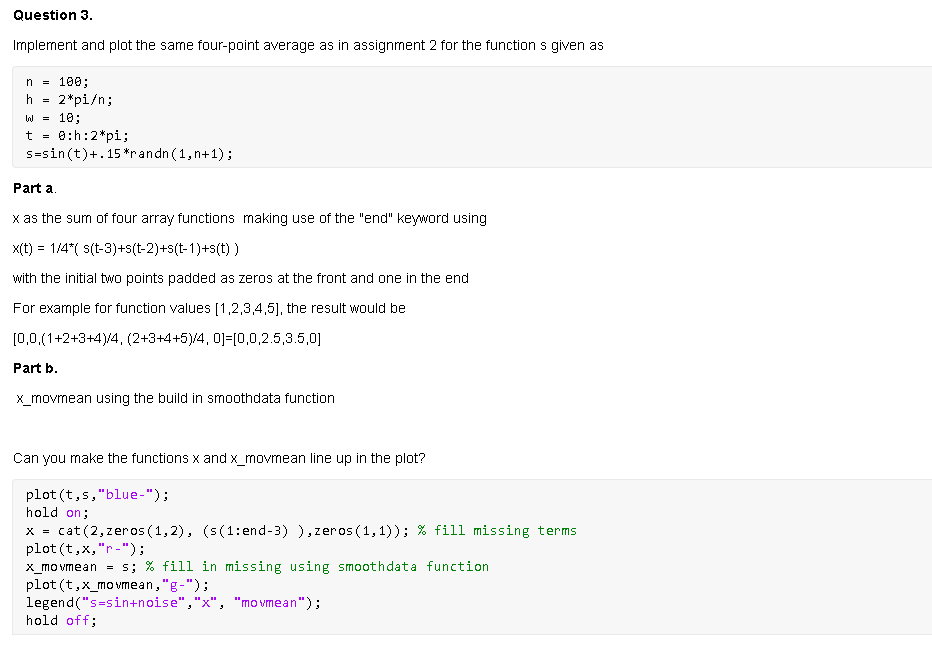932x649 pixels.
Task: Click code line 'n = 100;'
Action: tap(57, 81)
